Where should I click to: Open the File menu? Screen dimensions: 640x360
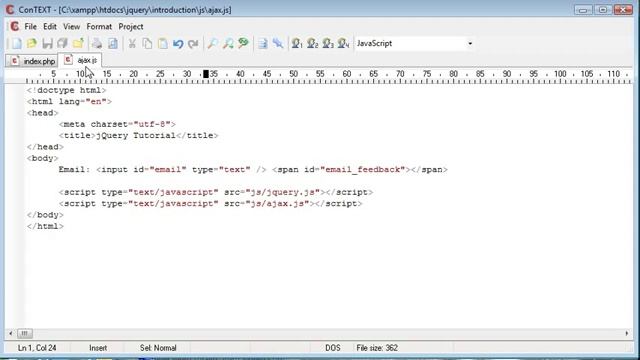pyautogui.click(x=31, y=27)
